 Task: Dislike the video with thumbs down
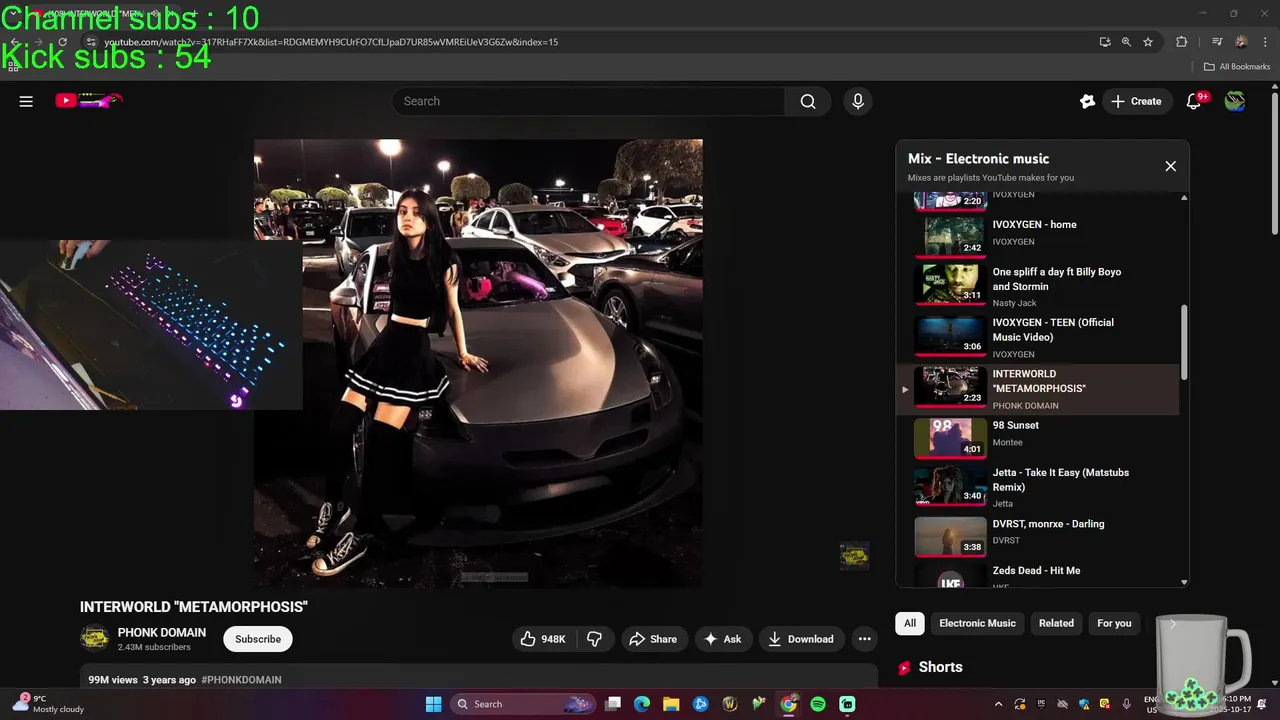594,639
